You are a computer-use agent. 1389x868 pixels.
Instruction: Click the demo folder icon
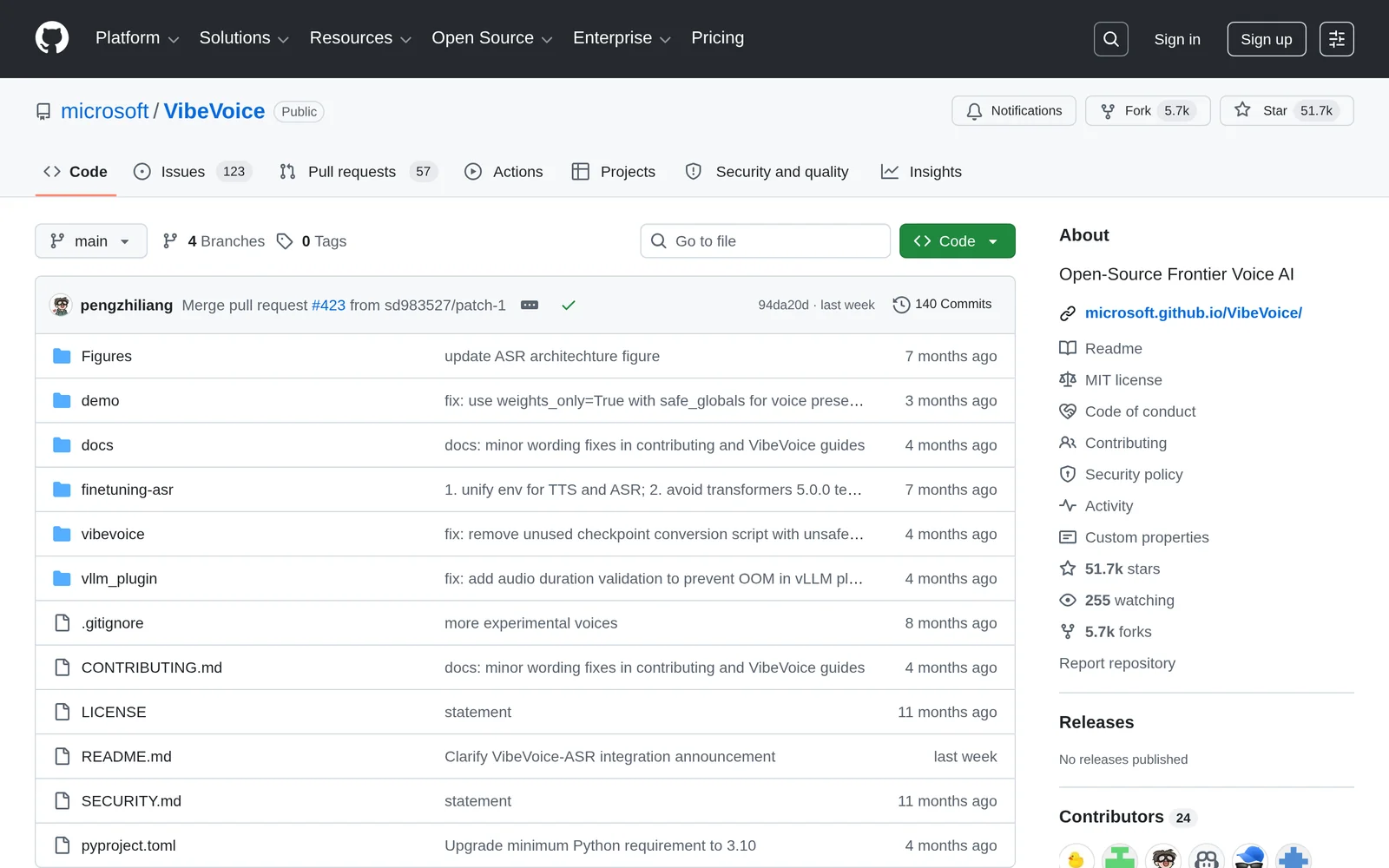click(62, 400)
